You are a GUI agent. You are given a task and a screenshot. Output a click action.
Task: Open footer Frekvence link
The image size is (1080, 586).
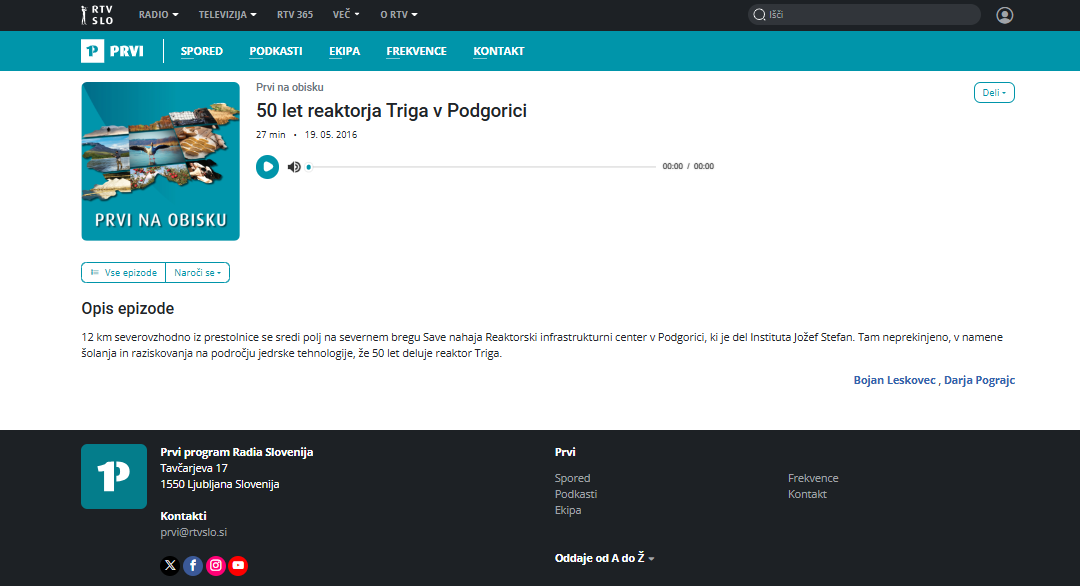click(x=813, y=478)
